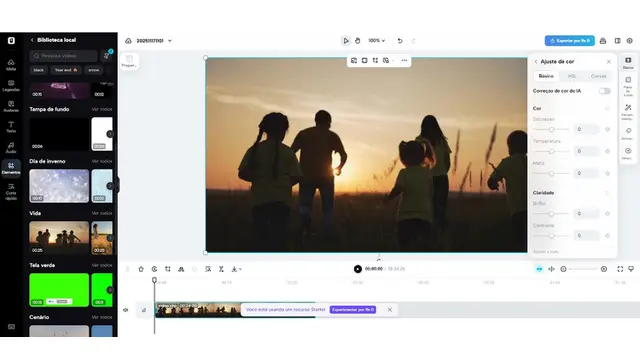Open the Corte rápido sidebar section
This screenshot has width=640, height=360.
[11, 191]
